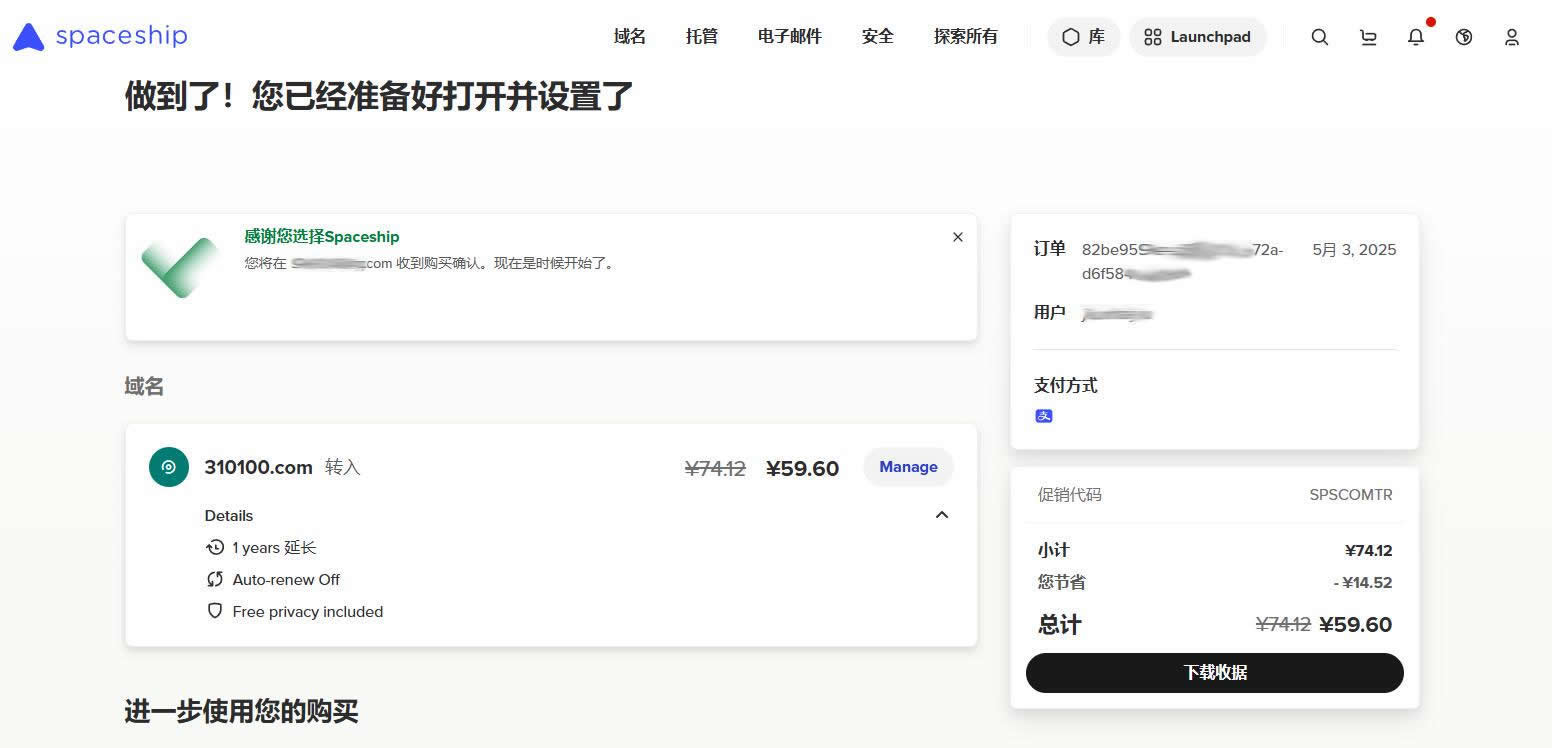The width and height of the screenshot is (1552, 748).
Task: Collapse the domain Details section
Action: [941, 515]
